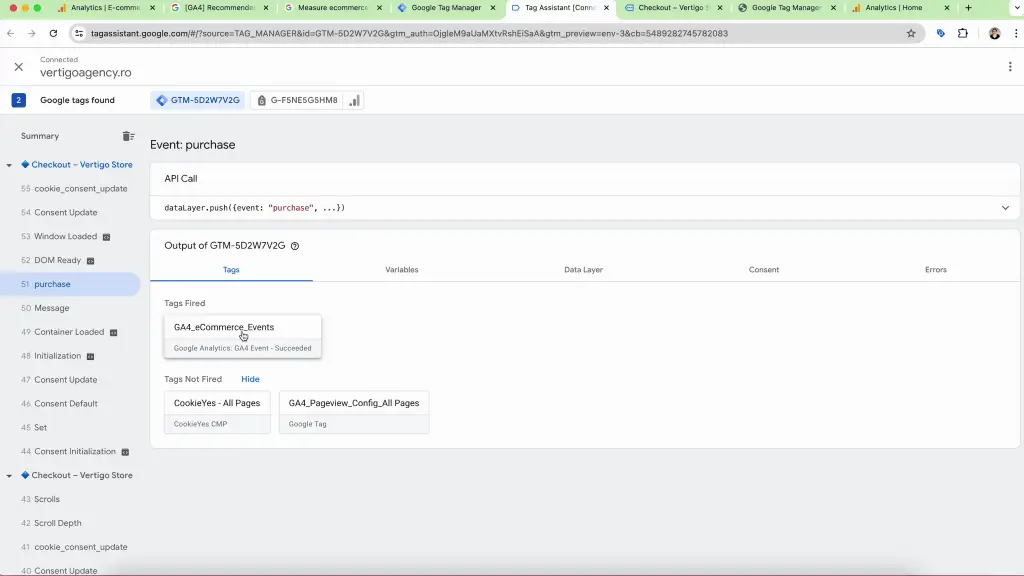Clear the event list with the trash icon
The image size is (1024, 576).
[x=128, y=136]
